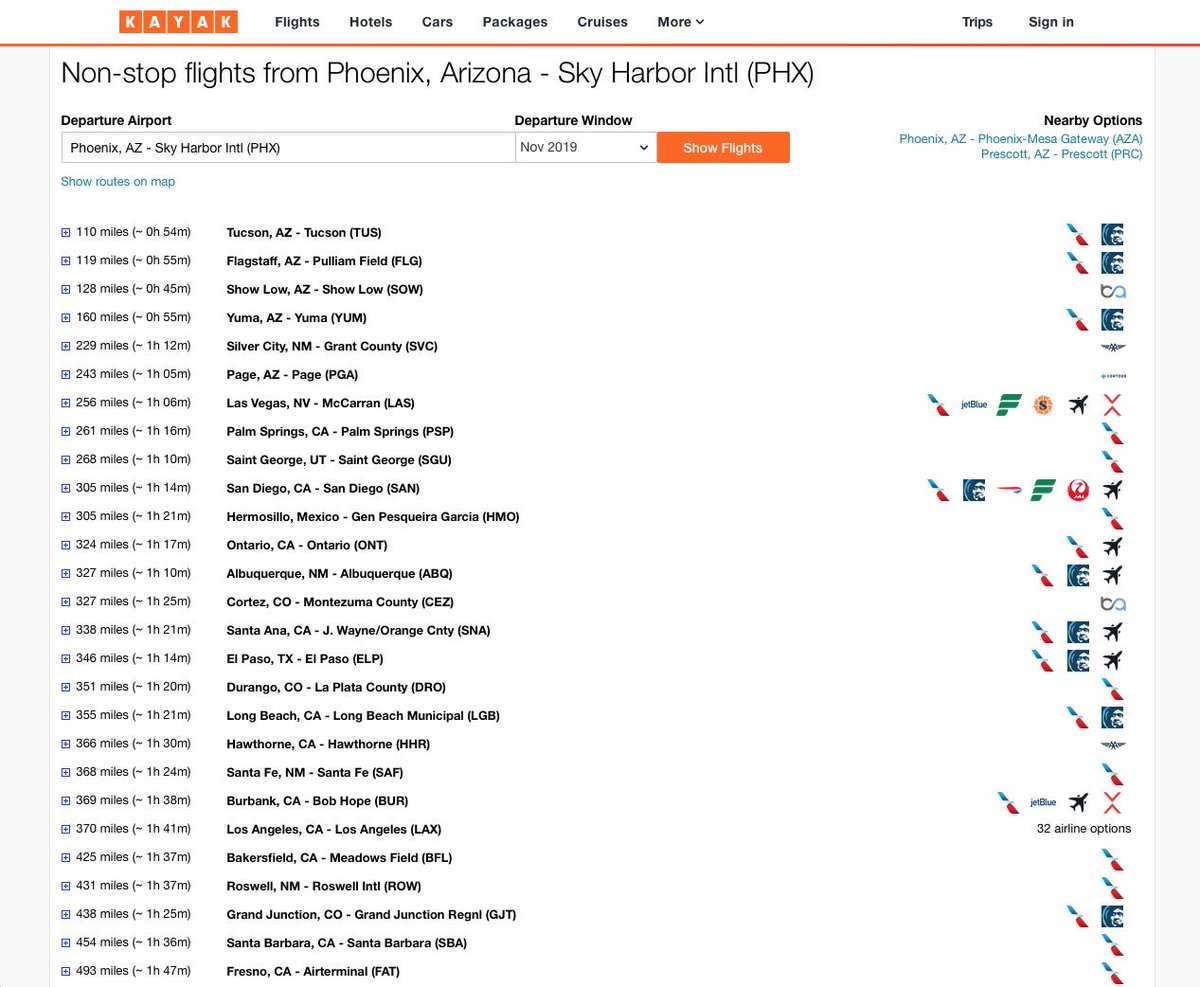Click black airplane icon in Las Vegas row
The height and width of the screenshot is (987, 1200).
coord(1077,405)
